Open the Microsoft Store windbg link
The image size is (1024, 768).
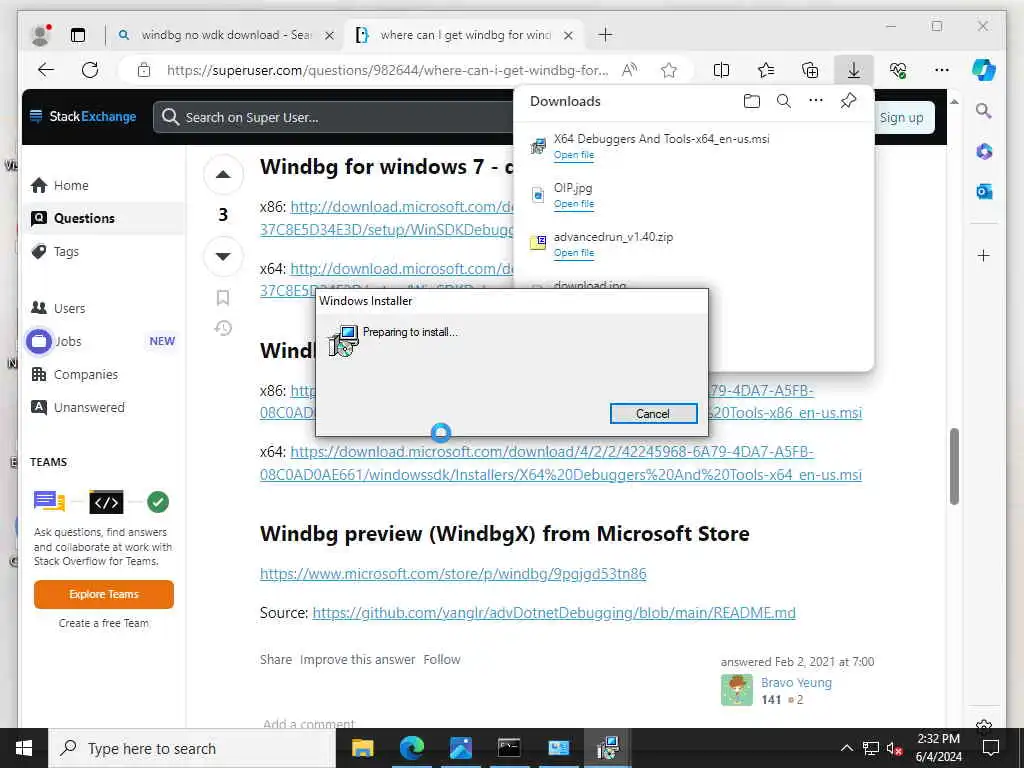point(453,573)
